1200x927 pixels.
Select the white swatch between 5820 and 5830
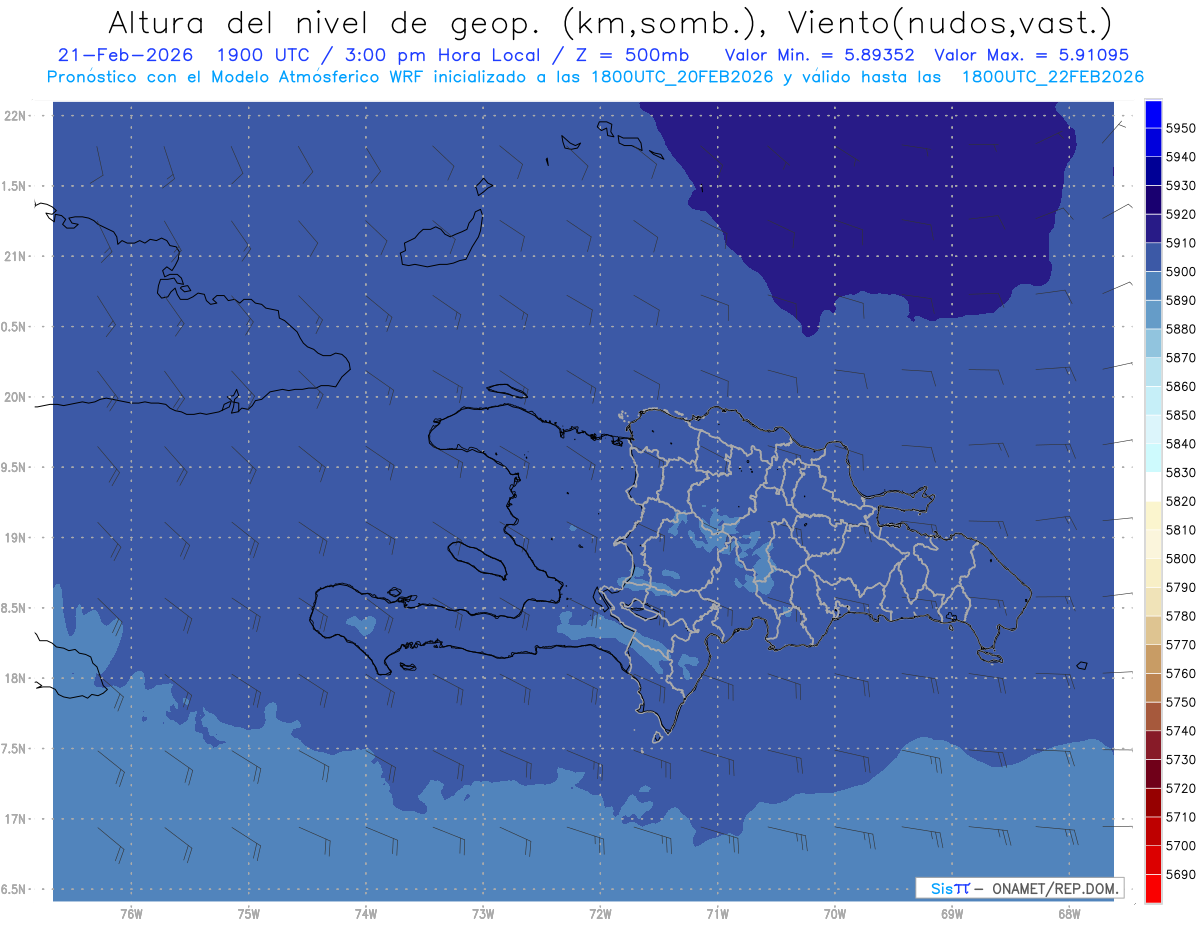1153,487
